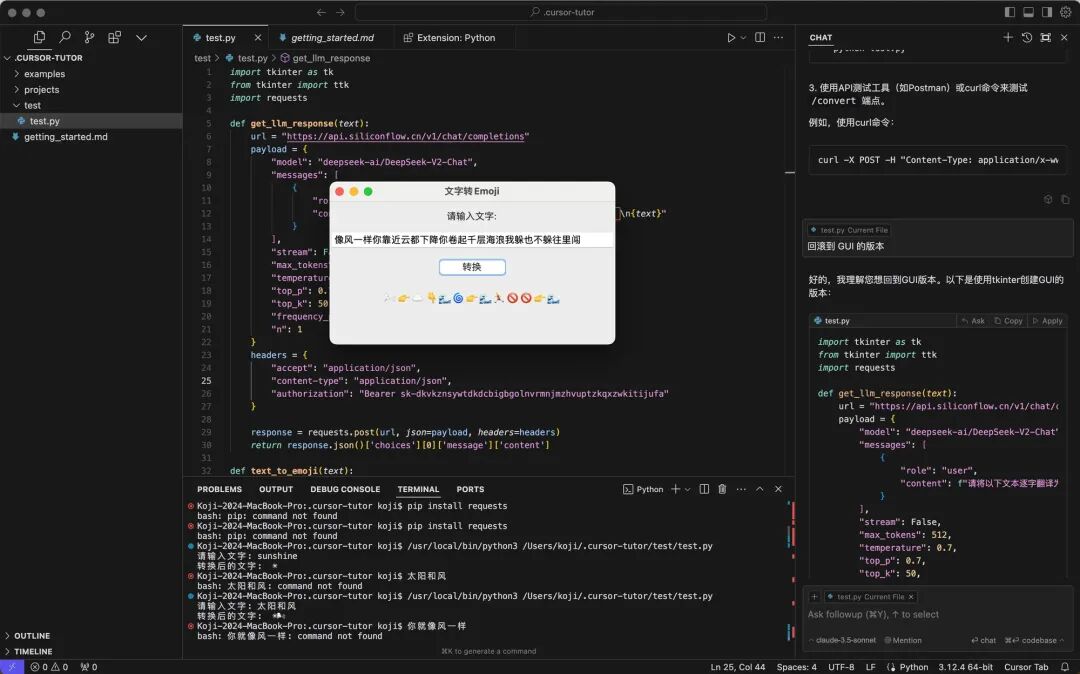Screen dimensions: 1080x674
Task: Open the run options dropdown arrow
Action: tap(743, 38)
